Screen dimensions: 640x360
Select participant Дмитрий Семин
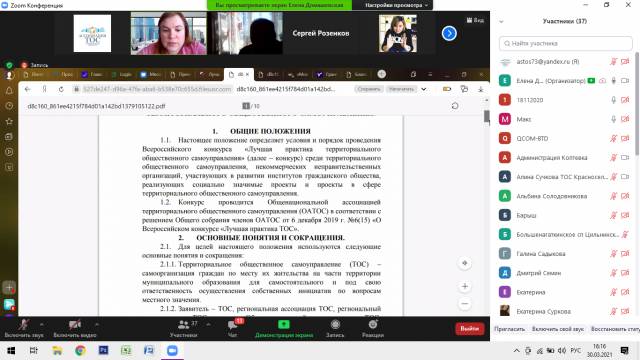(566, 273)
